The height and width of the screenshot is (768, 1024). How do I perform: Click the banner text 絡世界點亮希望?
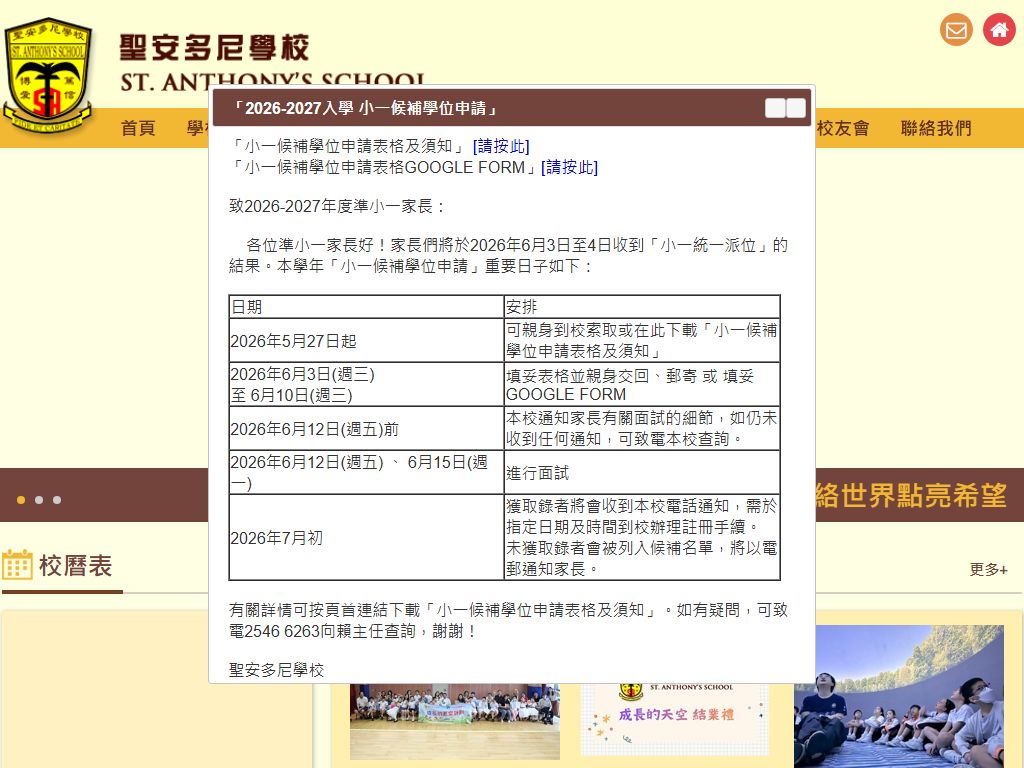[911, 496]
